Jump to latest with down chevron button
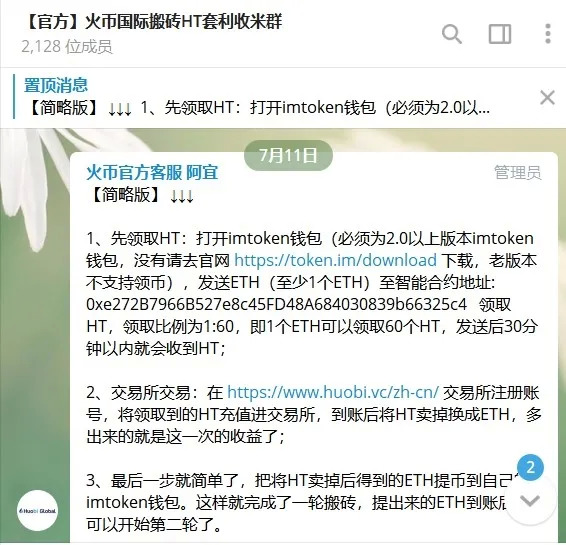 (x=530, y=500)
